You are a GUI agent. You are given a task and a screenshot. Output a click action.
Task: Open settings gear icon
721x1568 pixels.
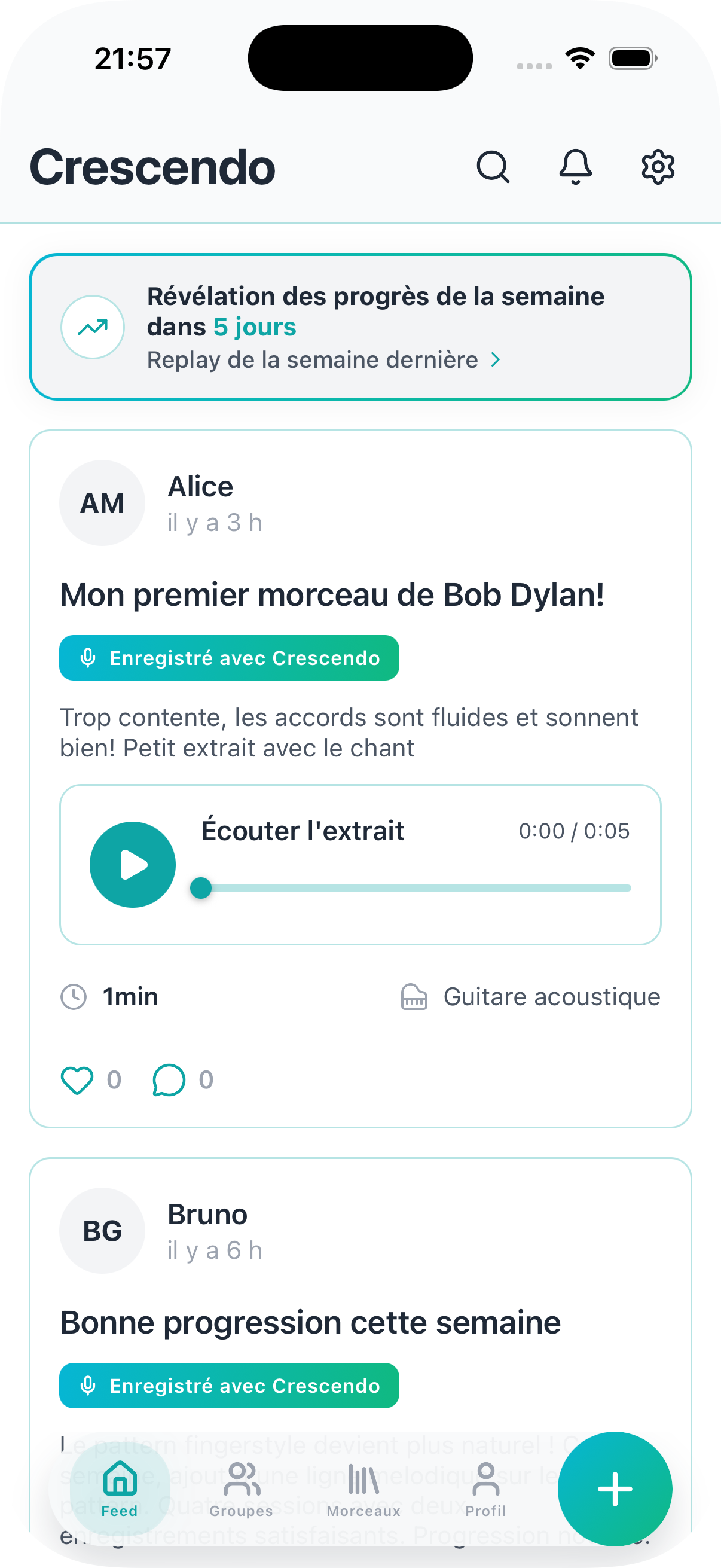(658, 167)
